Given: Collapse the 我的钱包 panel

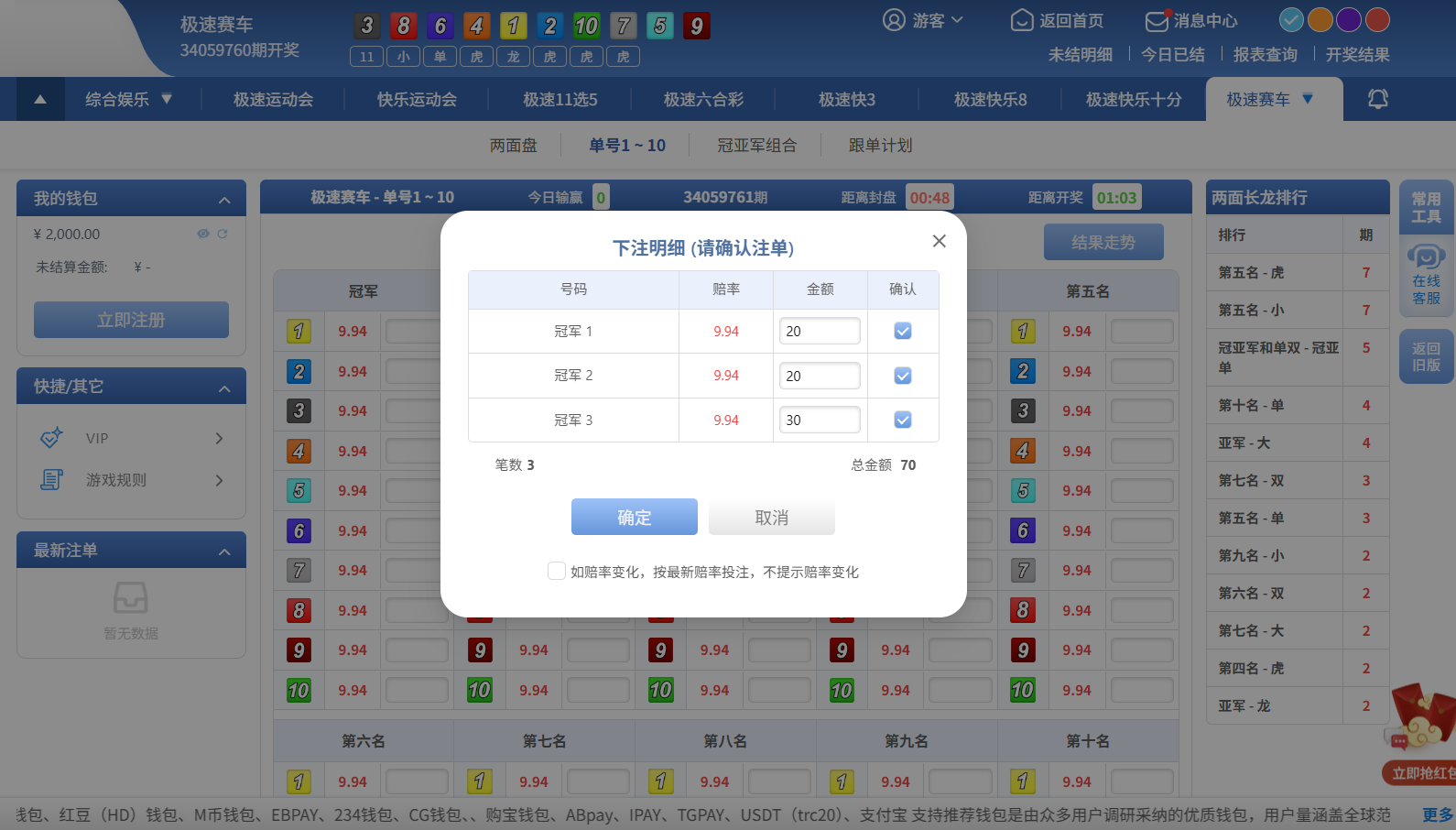Looking at the screenshot, I should pos(224,200).
